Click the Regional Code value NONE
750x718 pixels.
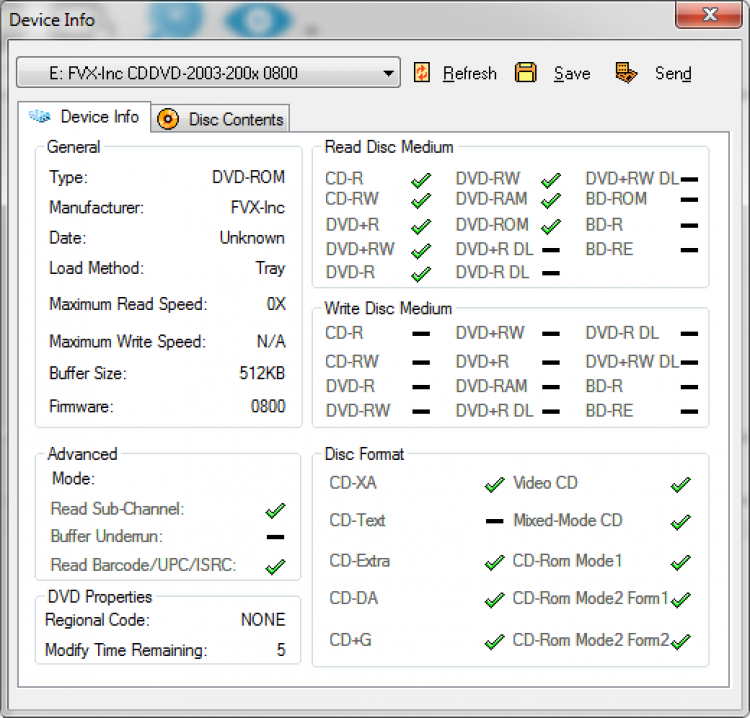263,620
